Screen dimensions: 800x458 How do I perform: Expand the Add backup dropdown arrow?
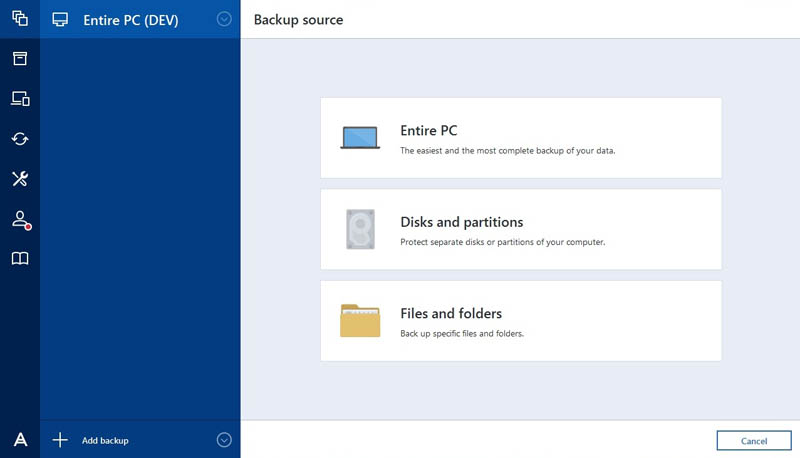pos(224,440)
